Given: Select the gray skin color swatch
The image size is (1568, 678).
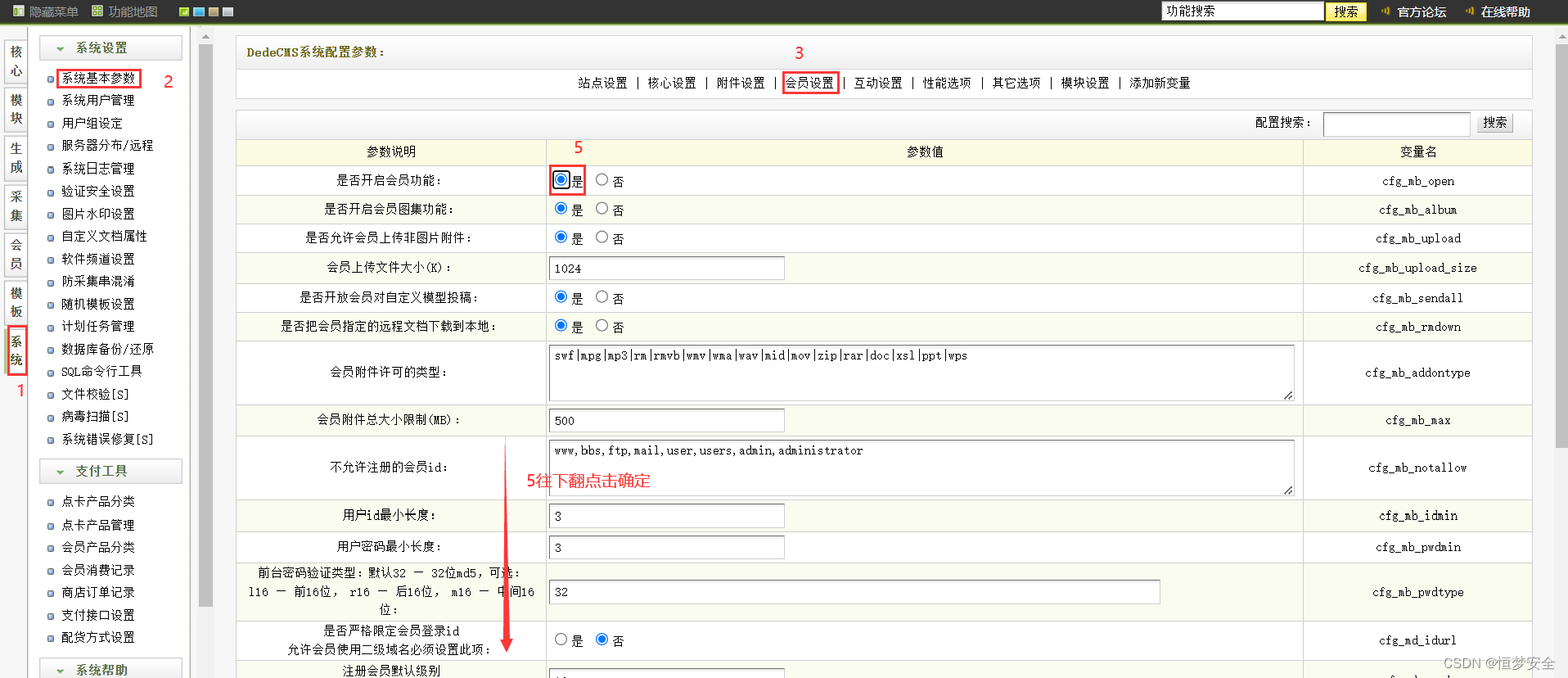Looking at the screenshot, I should click(x=228, y=11).
